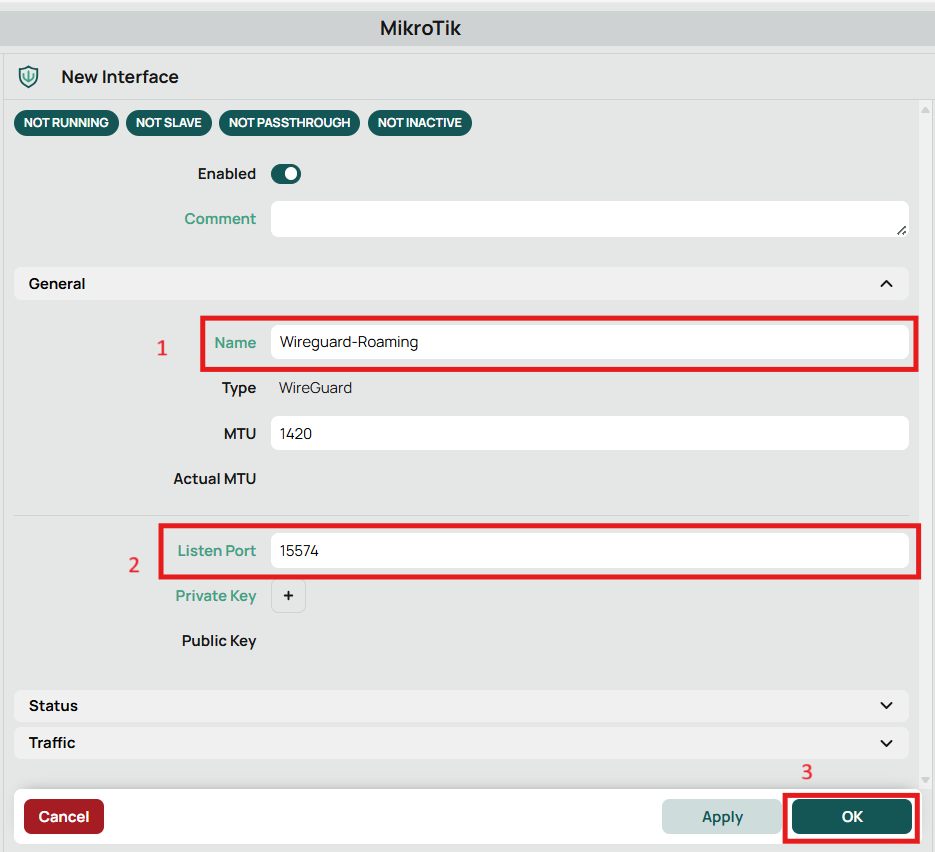Add a Private Key with plus icon
The image size is (935, 852).
pos(289,596)
